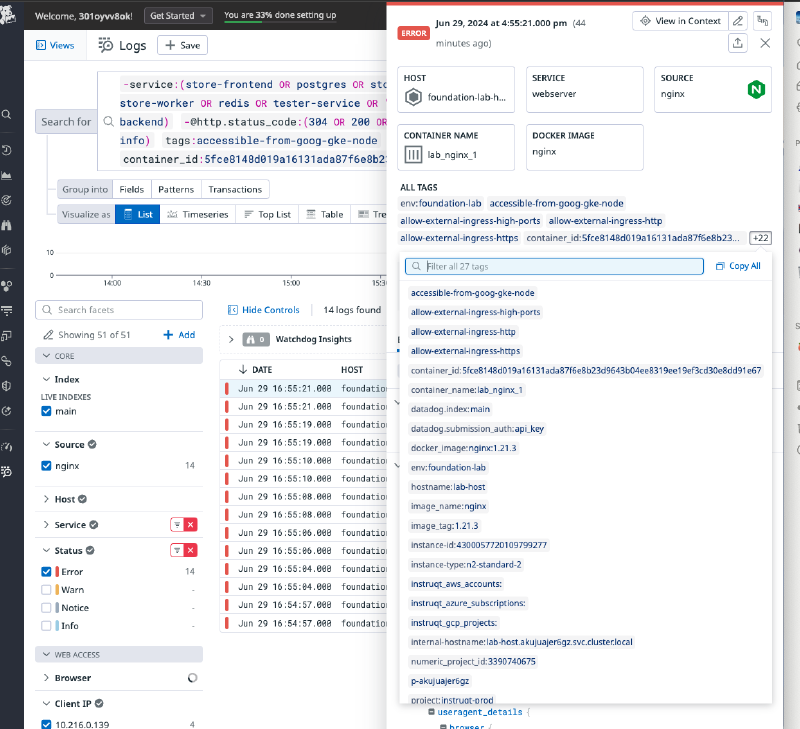Collapse the Source facet section

coord(47,444)
